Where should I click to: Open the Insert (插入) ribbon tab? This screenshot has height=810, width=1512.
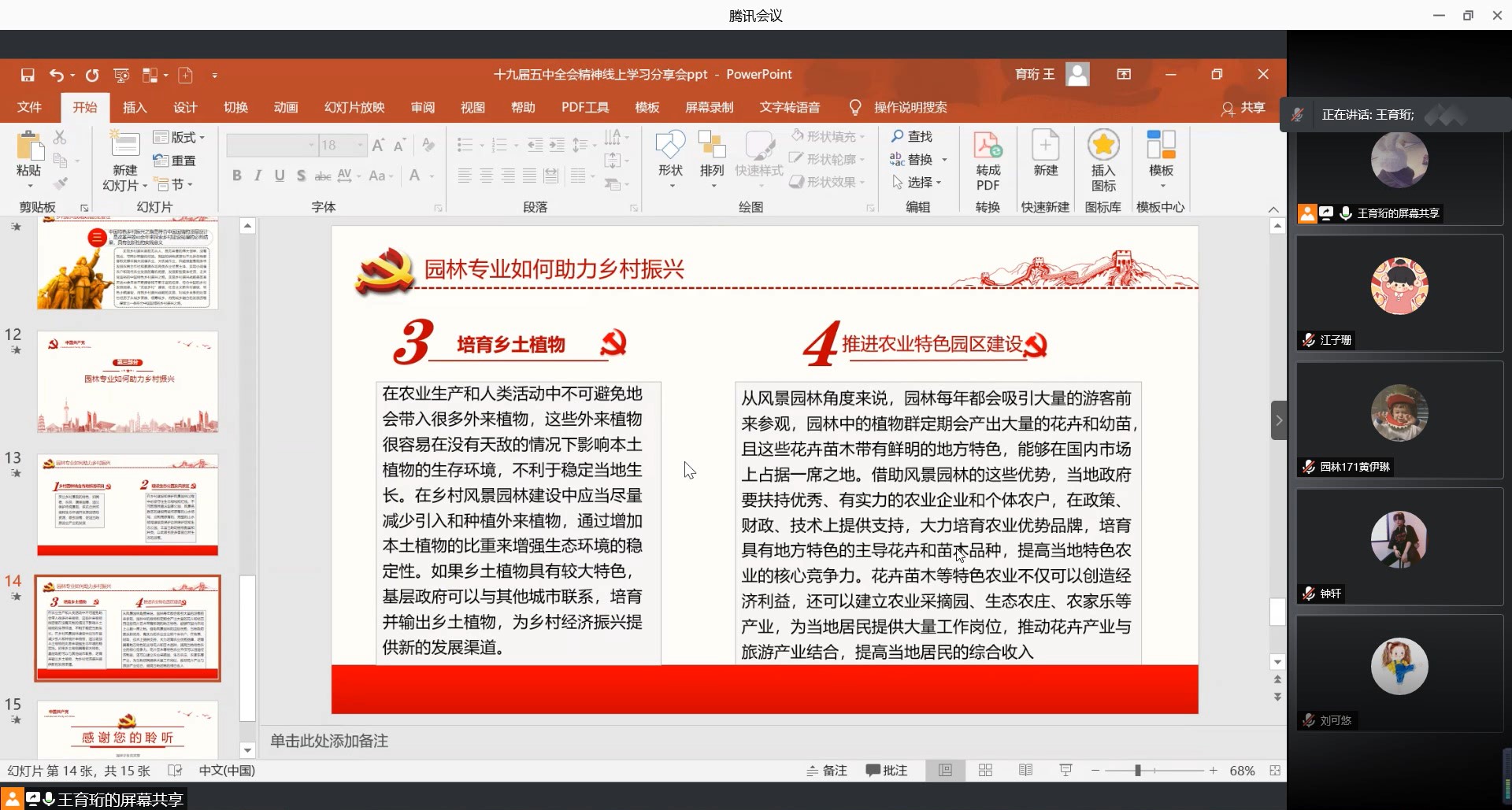135,107
